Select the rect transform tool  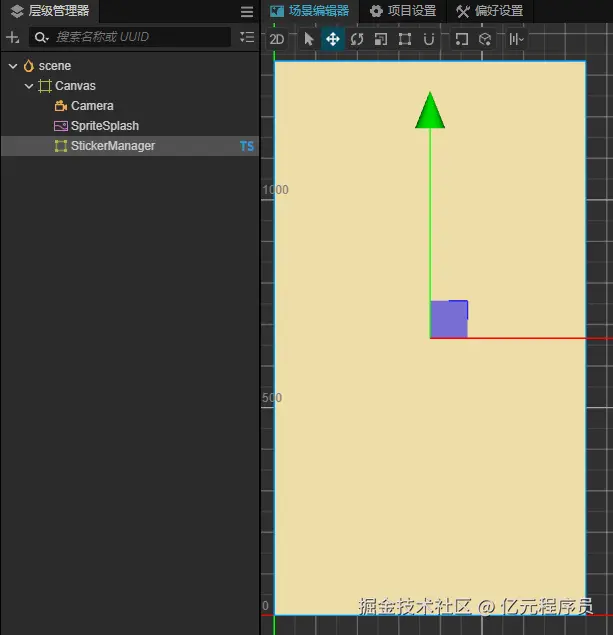pyautogui.click(x=405, y=39)
